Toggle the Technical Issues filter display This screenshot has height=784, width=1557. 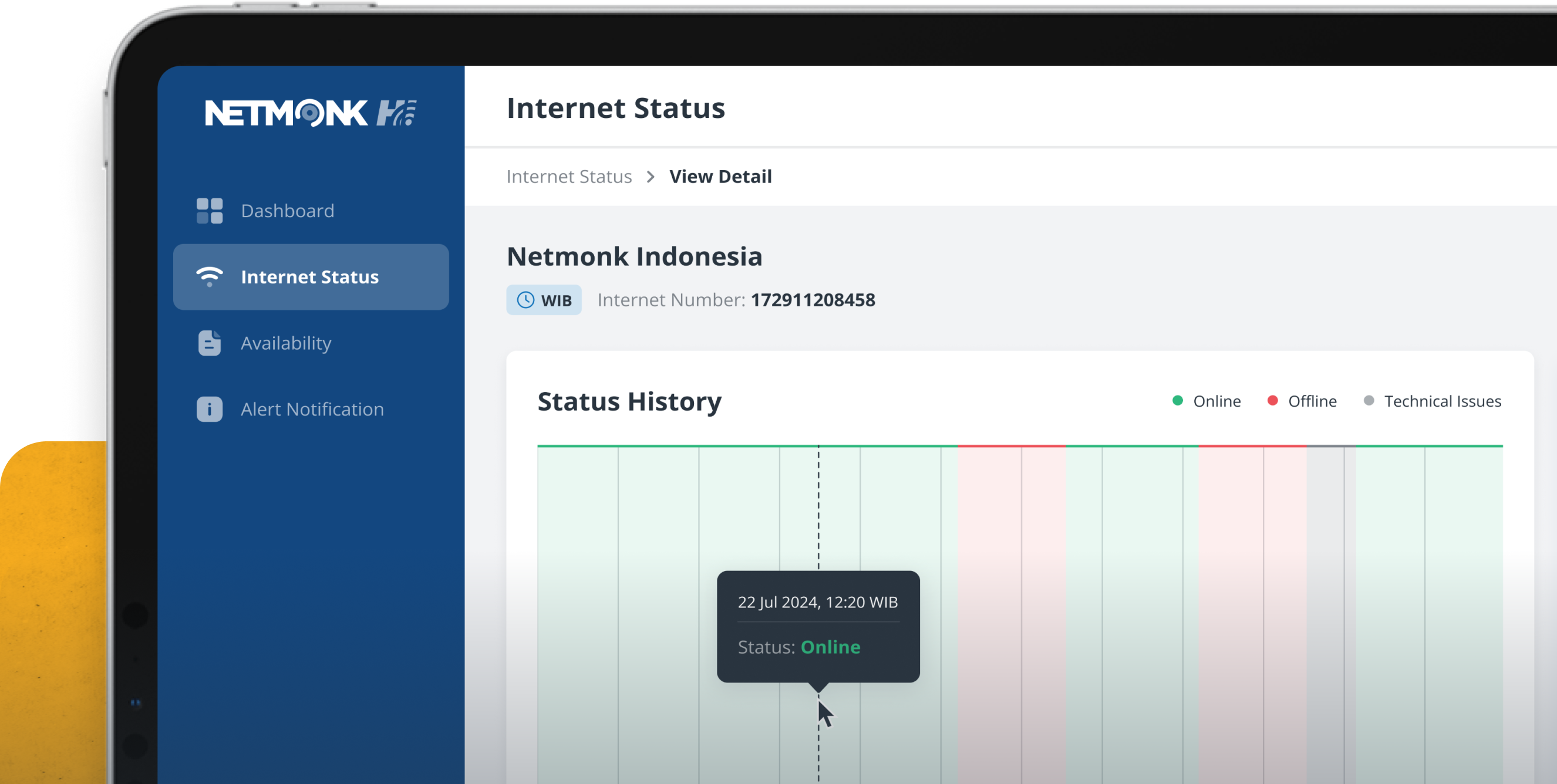point(1431,401)
